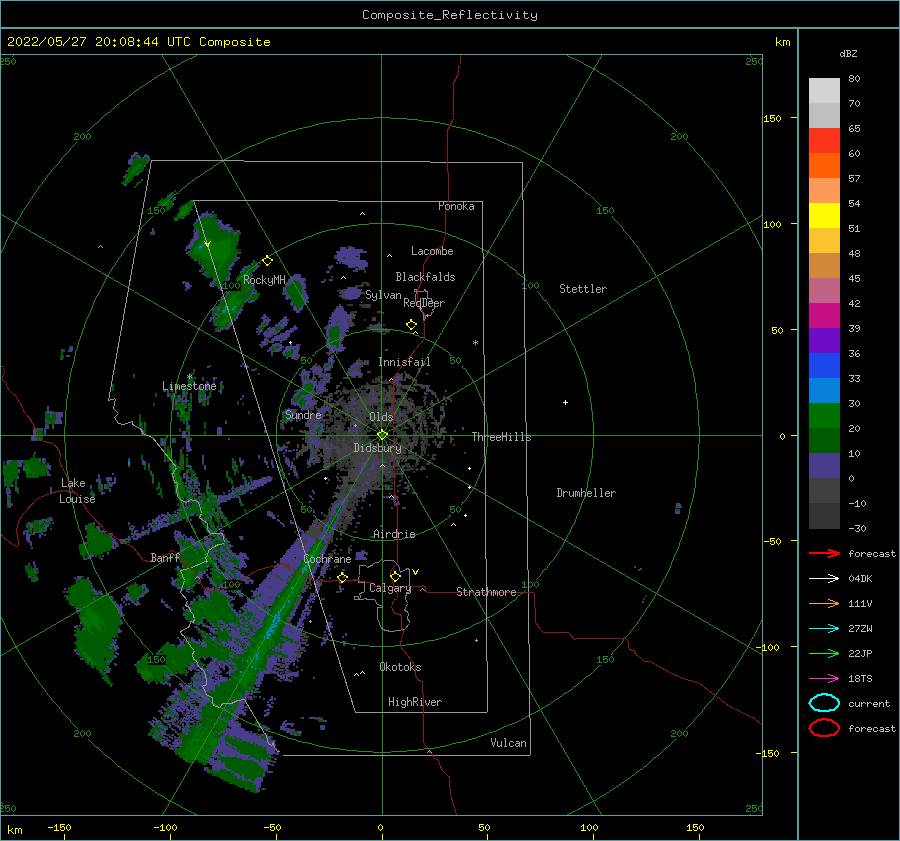Pick the cyan 27ZW arrow icon
The width and height of the screenshot is (900, 841).
(824, 629)
